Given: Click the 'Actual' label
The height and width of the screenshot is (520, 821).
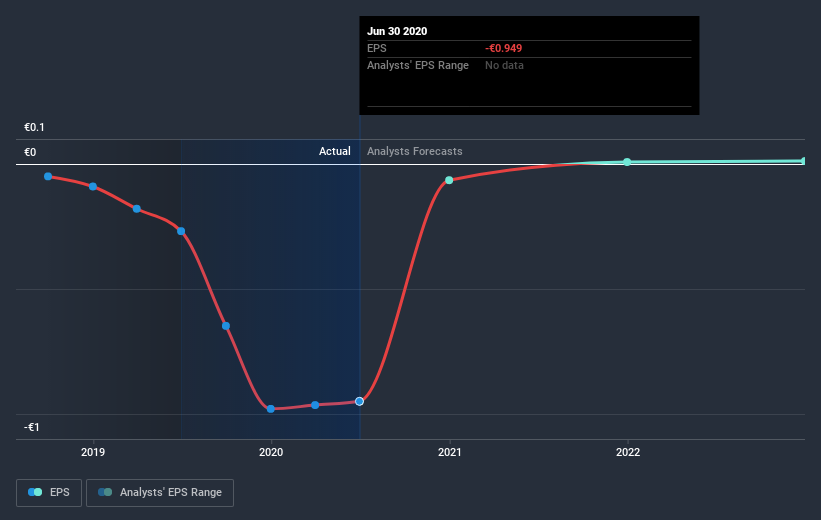Looking at the screenshot, I should point(335,151).
